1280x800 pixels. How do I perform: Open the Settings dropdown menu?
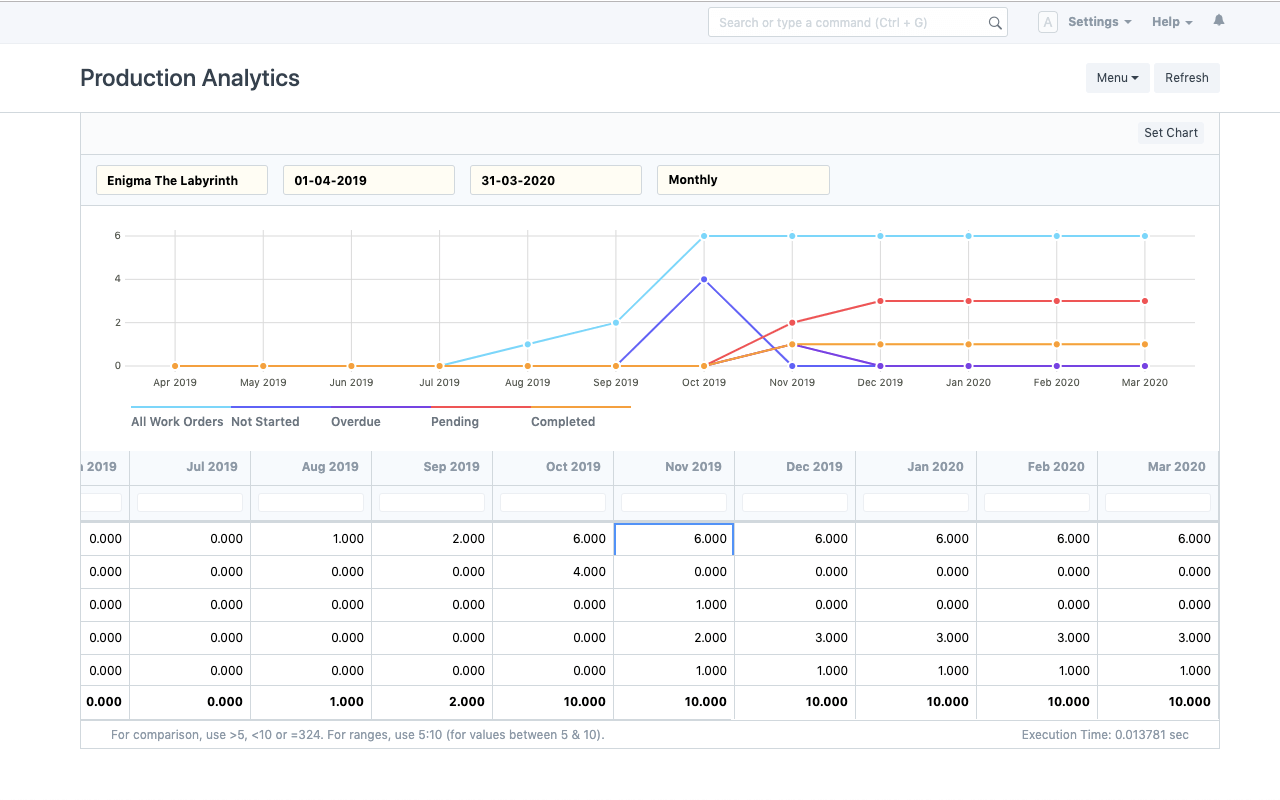[x=1099, y=22]
